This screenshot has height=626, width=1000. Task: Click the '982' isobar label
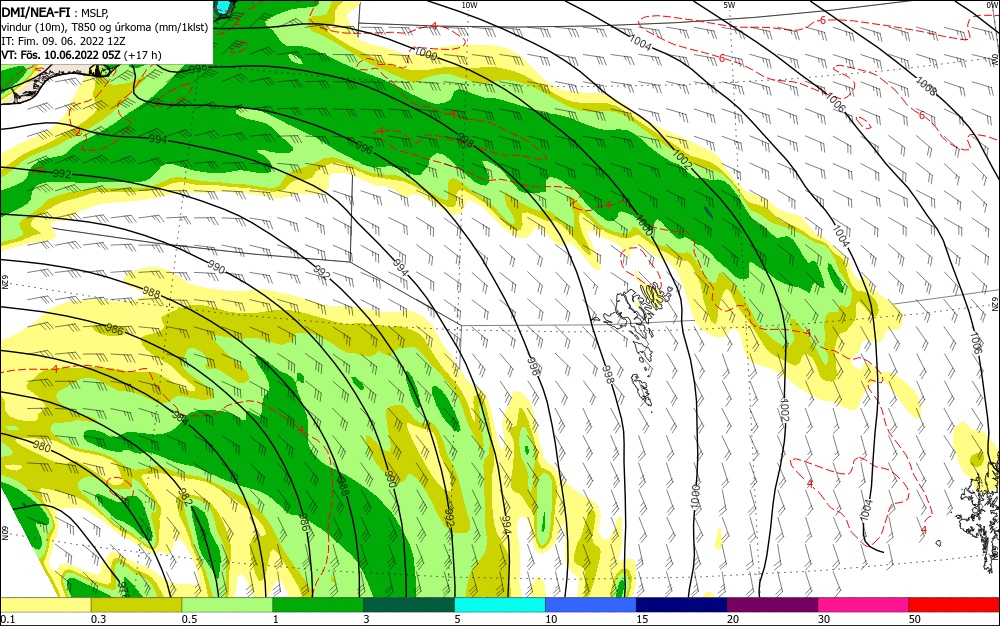coord(183,497)
